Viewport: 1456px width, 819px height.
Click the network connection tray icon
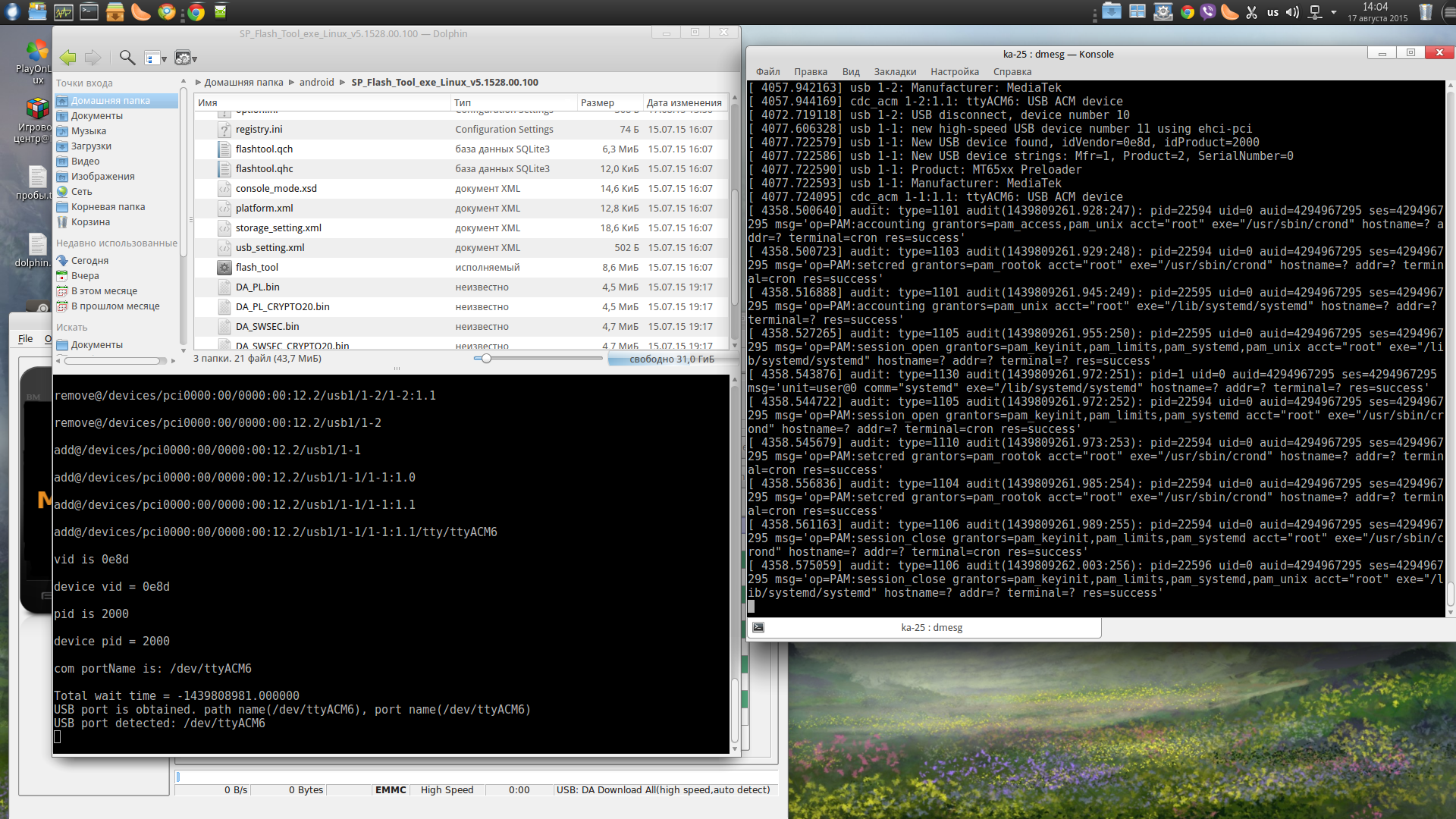pyautogui.click(x=1316, y=12)
